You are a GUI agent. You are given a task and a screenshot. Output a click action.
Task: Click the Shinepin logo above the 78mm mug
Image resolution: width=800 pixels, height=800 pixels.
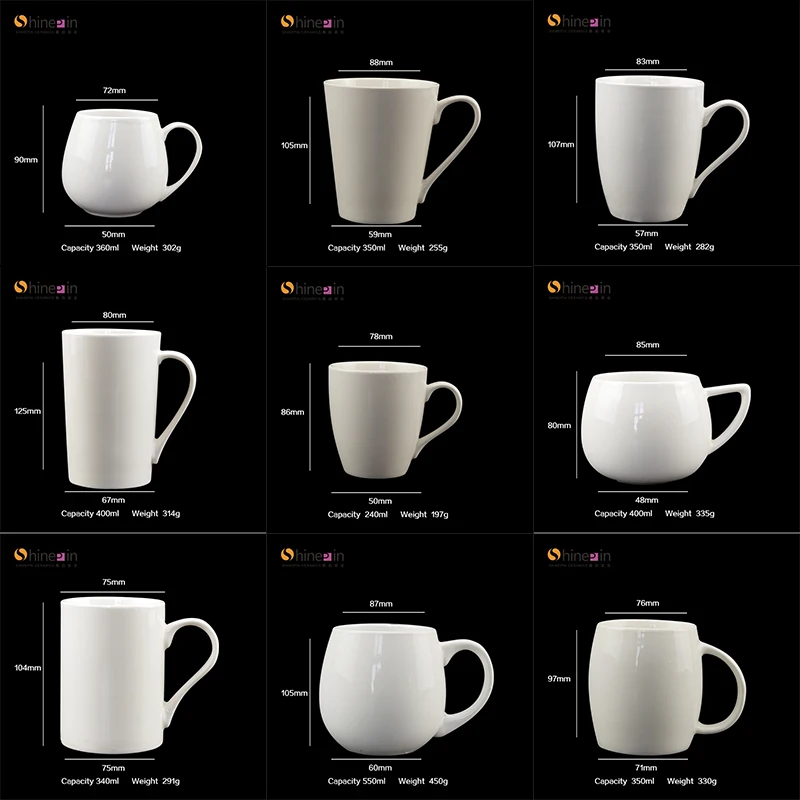tap(312, 290)
